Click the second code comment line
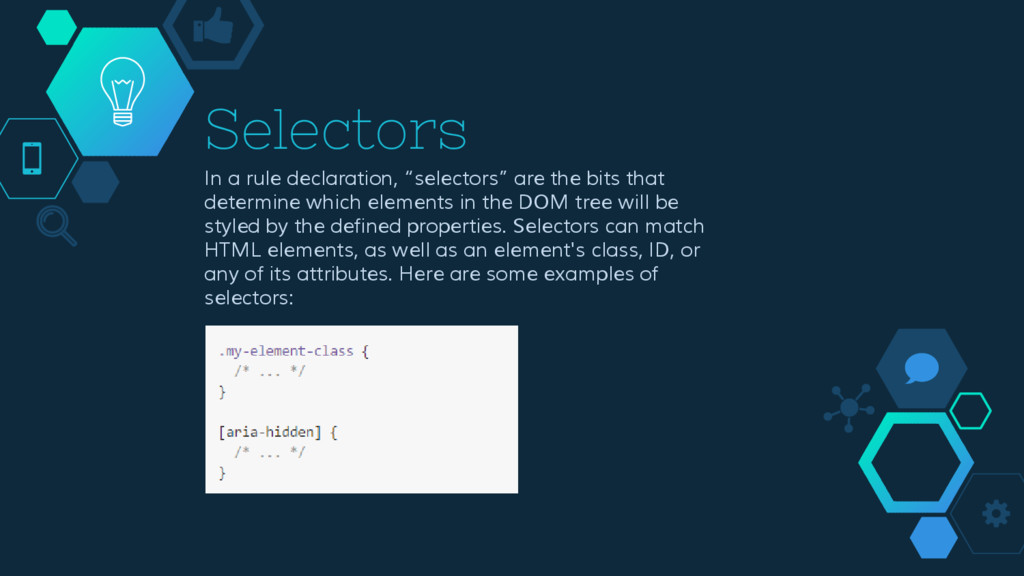The height and width of the screenshot is (576, 1024). tap(270, 451)
